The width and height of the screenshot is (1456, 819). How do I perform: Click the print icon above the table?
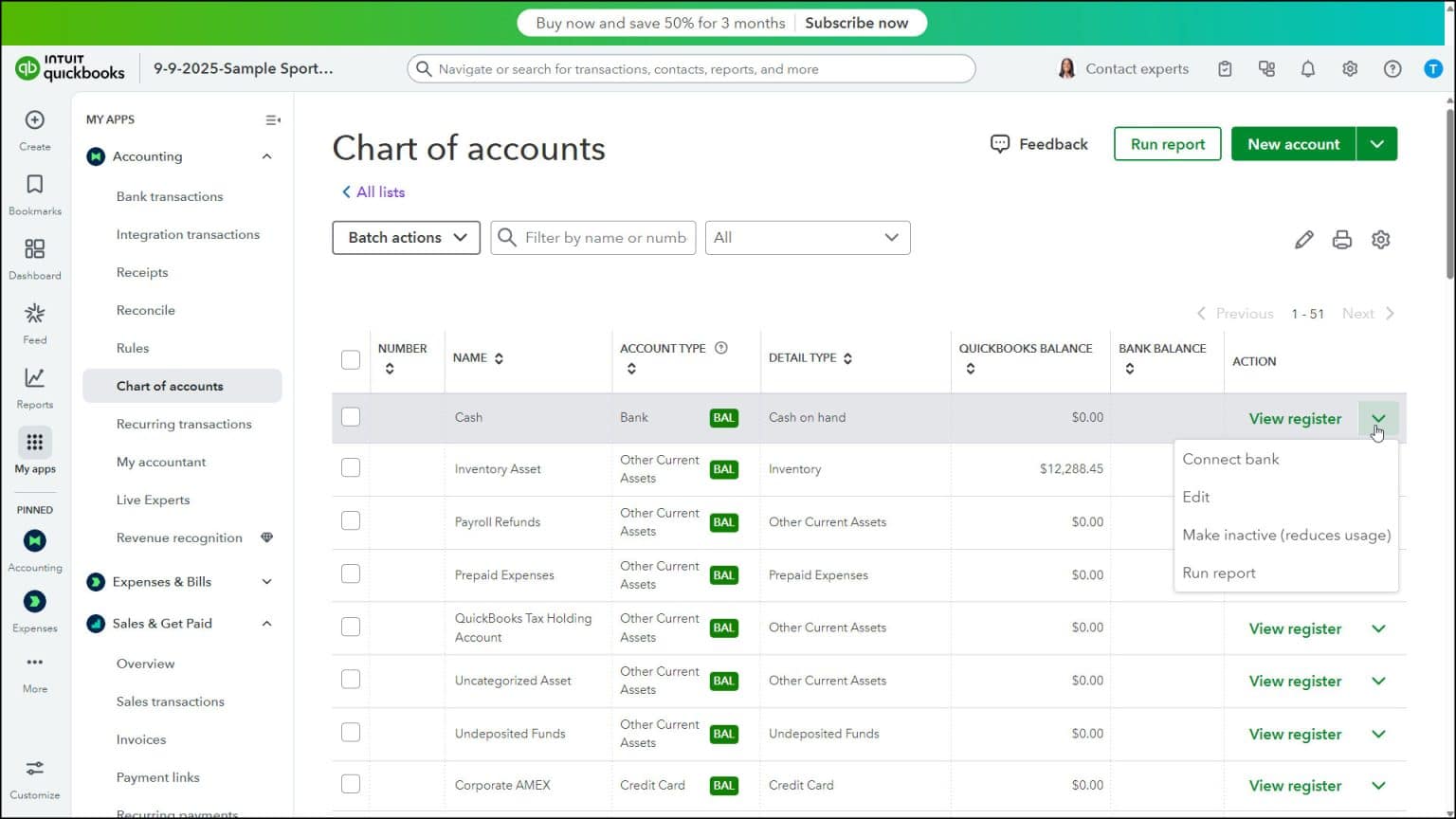click(1342, 240)
